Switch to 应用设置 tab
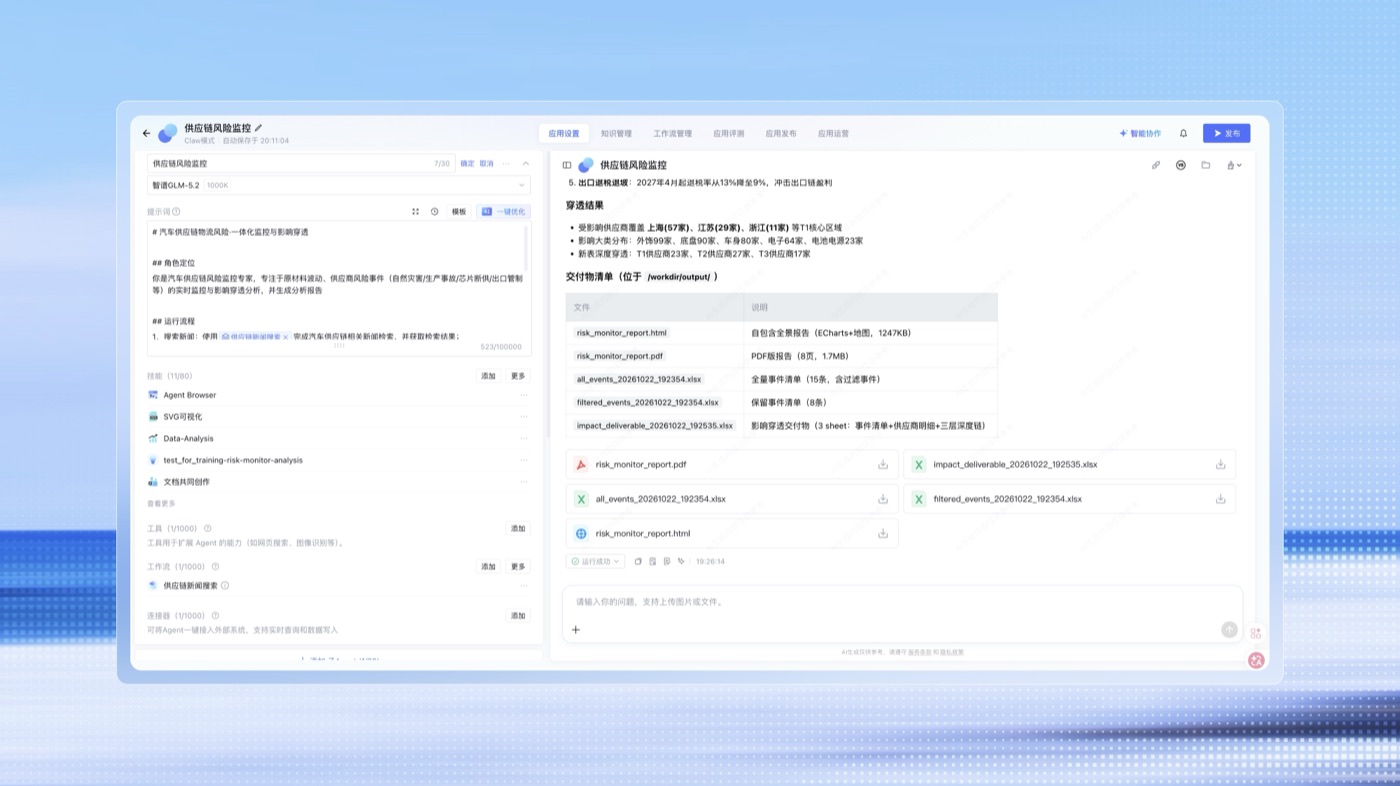1400x786 pixels. [x=564, y=133]
